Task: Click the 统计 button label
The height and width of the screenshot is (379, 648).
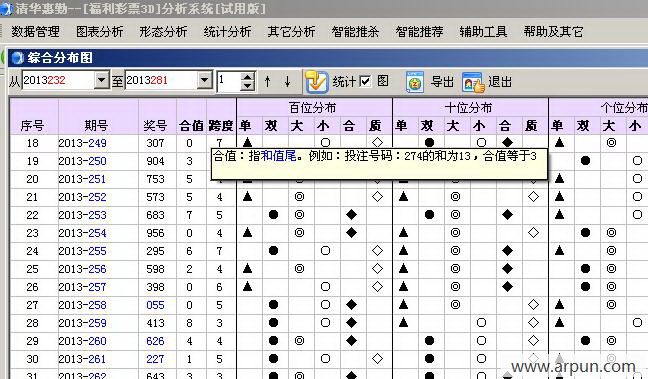Action: [x=344, y=81]
